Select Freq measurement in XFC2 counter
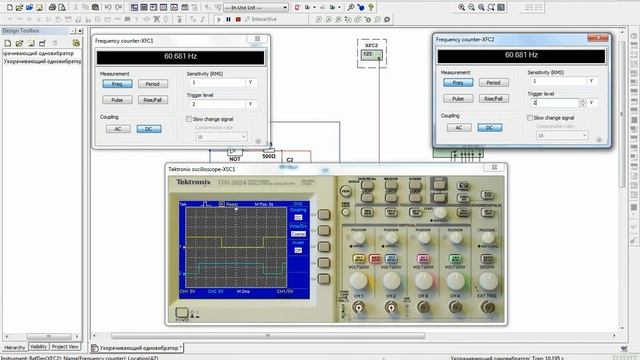The width and height of the screenshot is (640, 360). (x=458, y=83)
